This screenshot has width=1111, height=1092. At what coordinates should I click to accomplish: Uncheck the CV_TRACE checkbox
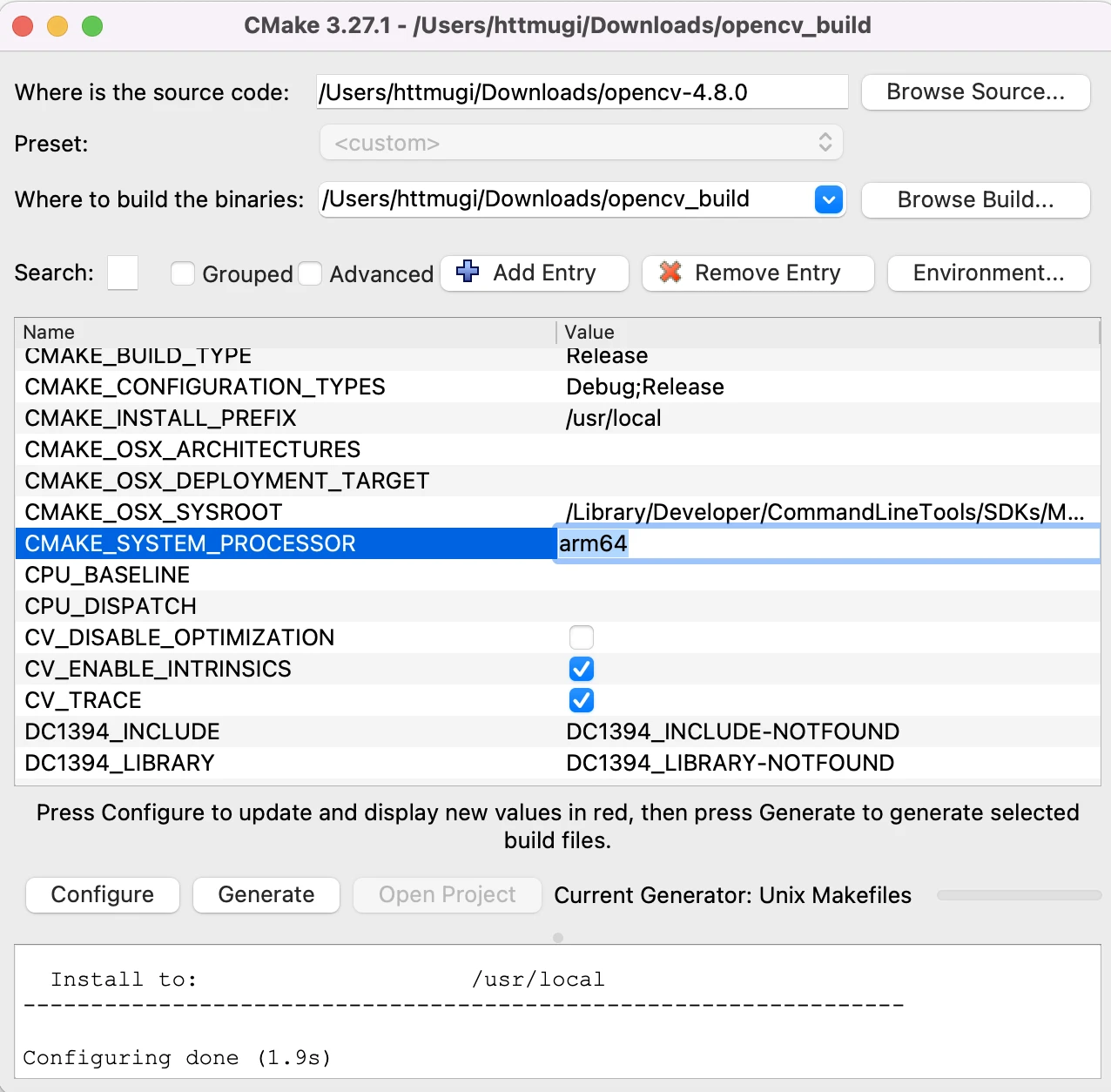pyautogui.click(x=582, y=700)
